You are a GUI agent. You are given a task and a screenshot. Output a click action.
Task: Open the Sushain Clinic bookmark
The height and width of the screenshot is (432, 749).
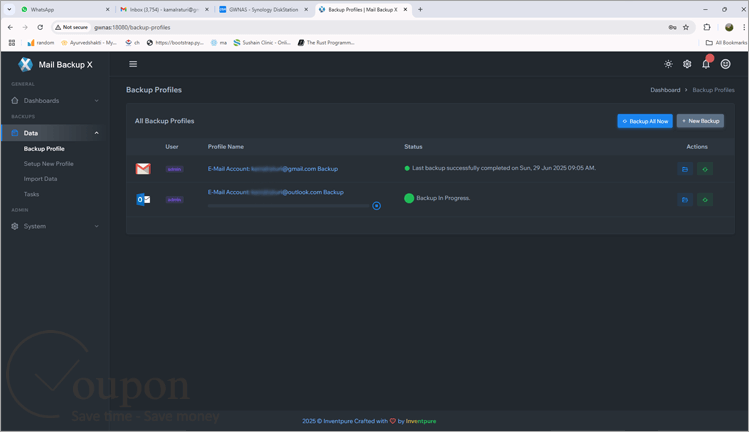(262, 43)
